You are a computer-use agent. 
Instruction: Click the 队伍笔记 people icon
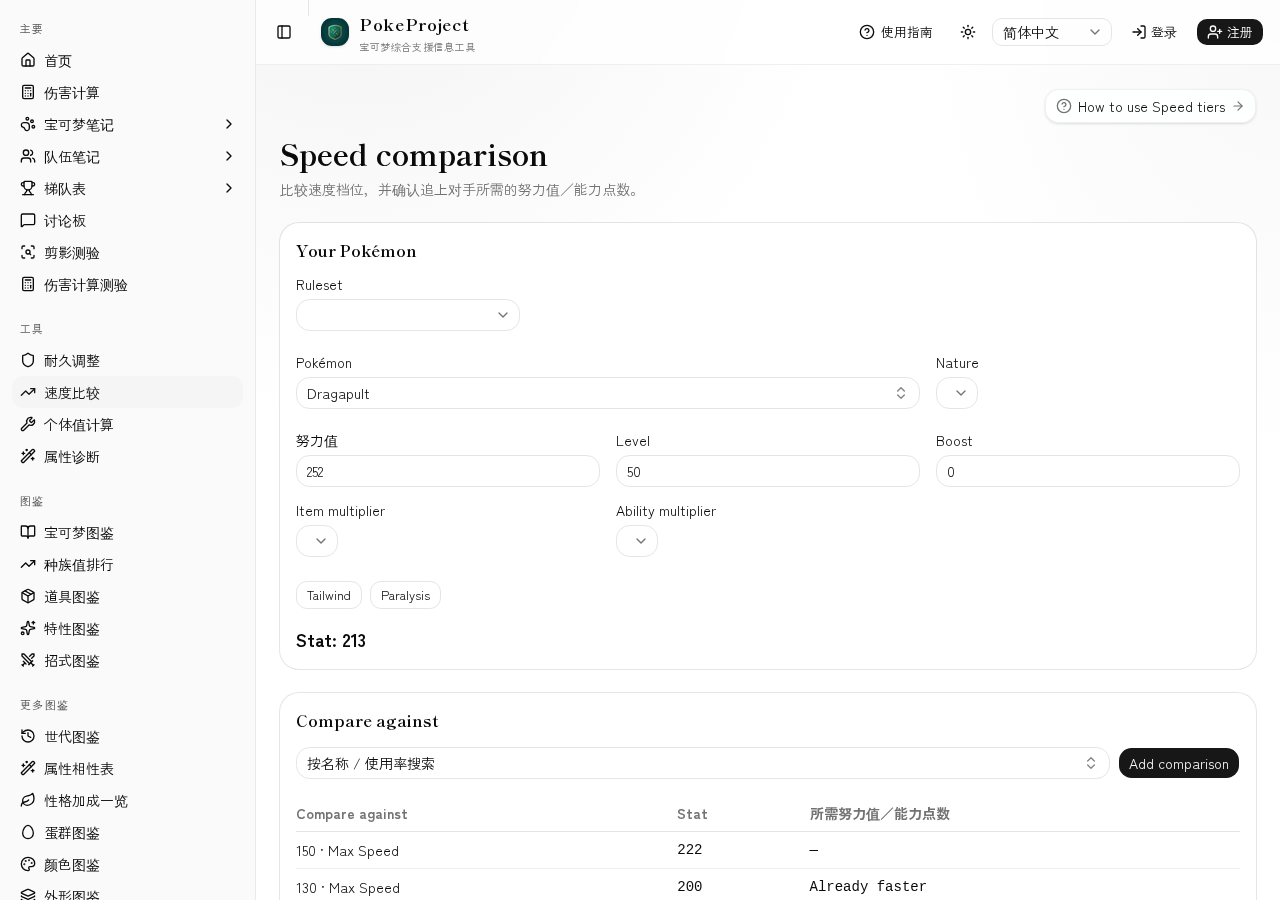pos(28,156)
